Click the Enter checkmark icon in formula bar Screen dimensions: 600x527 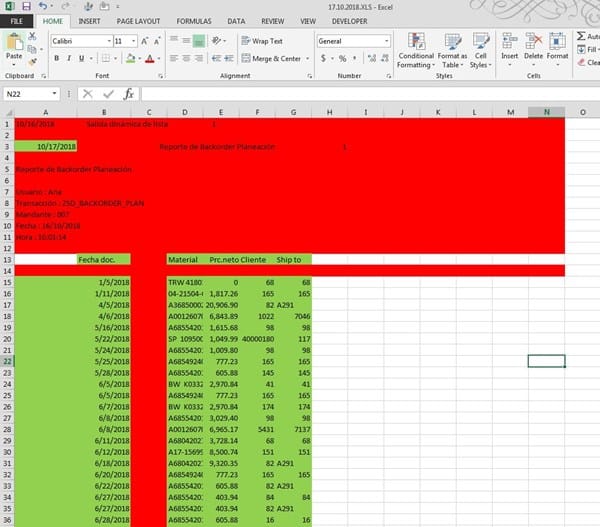coord(109,94)
